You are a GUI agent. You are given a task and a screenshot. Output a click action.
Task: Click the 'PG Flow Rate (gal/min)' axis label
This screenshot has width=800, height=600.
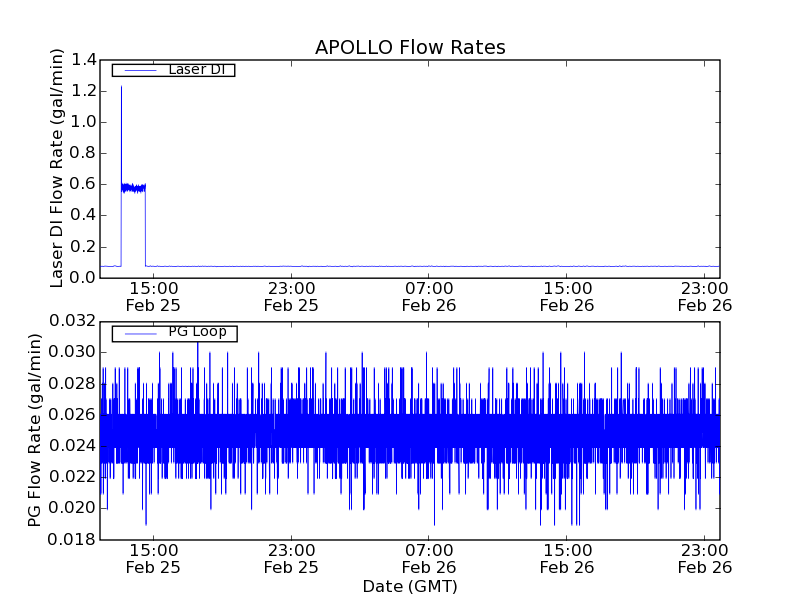(35, 430)
